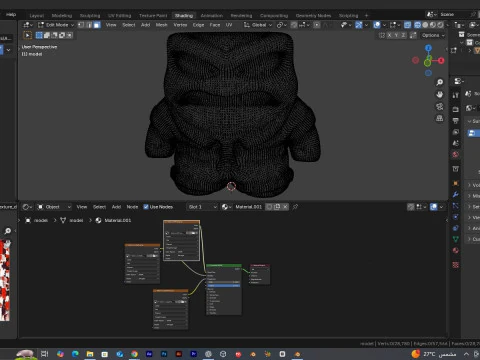Open Task View in Windows taskbar
Screen dimensions: 480x360
tap(44, 354)
